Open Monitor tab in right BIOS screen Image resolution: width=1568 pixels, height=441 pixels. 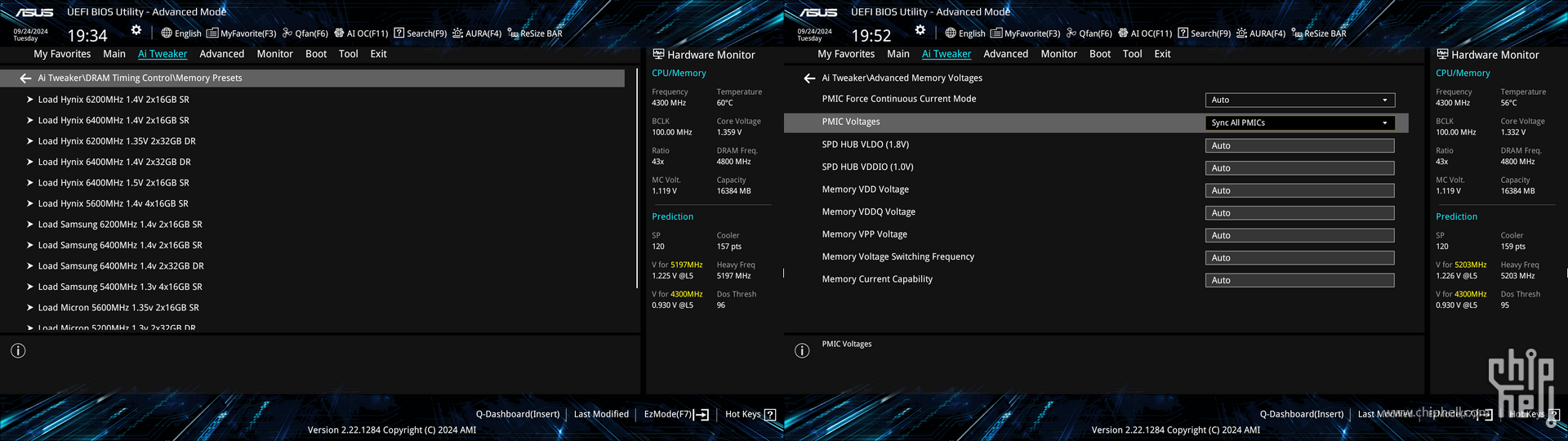[x=1058, y=54]
